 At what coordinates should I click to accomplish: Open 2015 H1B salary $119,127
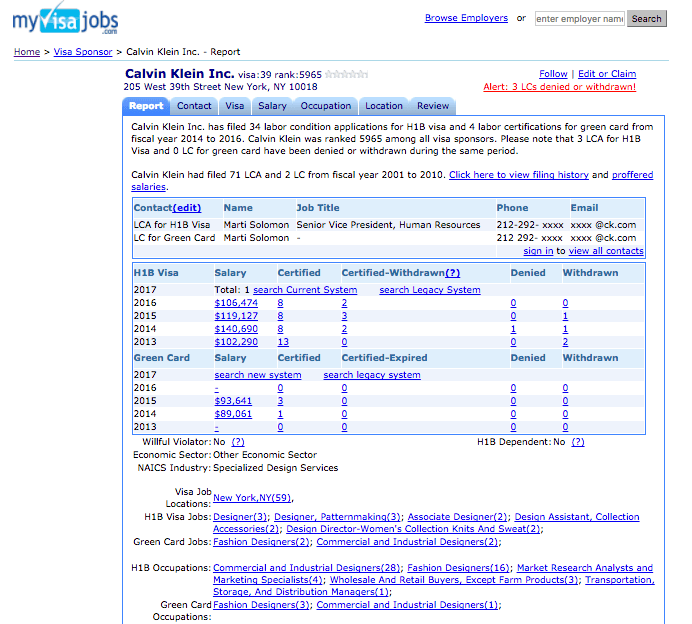pos(236,316)
